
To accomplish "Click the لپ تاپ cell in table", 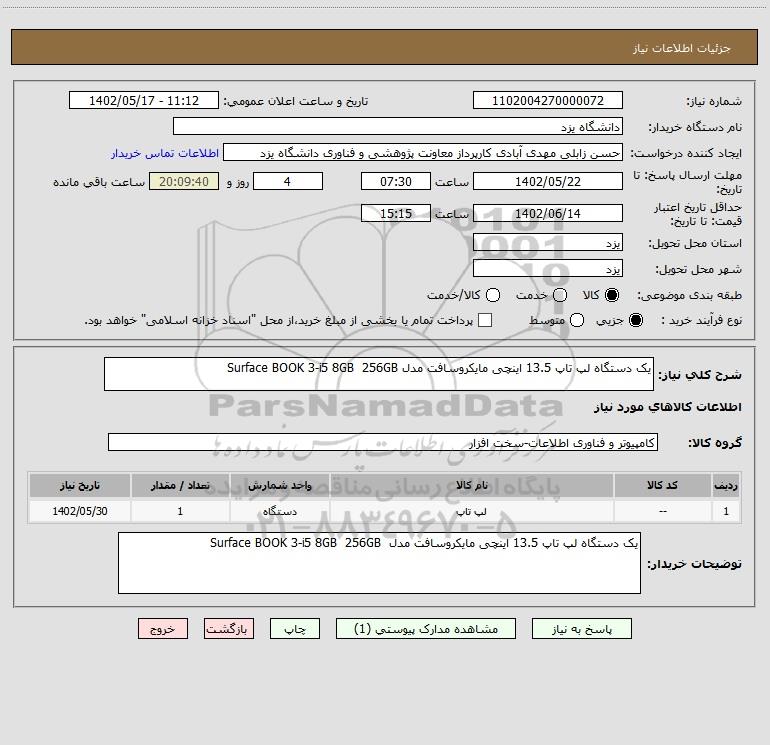I will point(471,511).
